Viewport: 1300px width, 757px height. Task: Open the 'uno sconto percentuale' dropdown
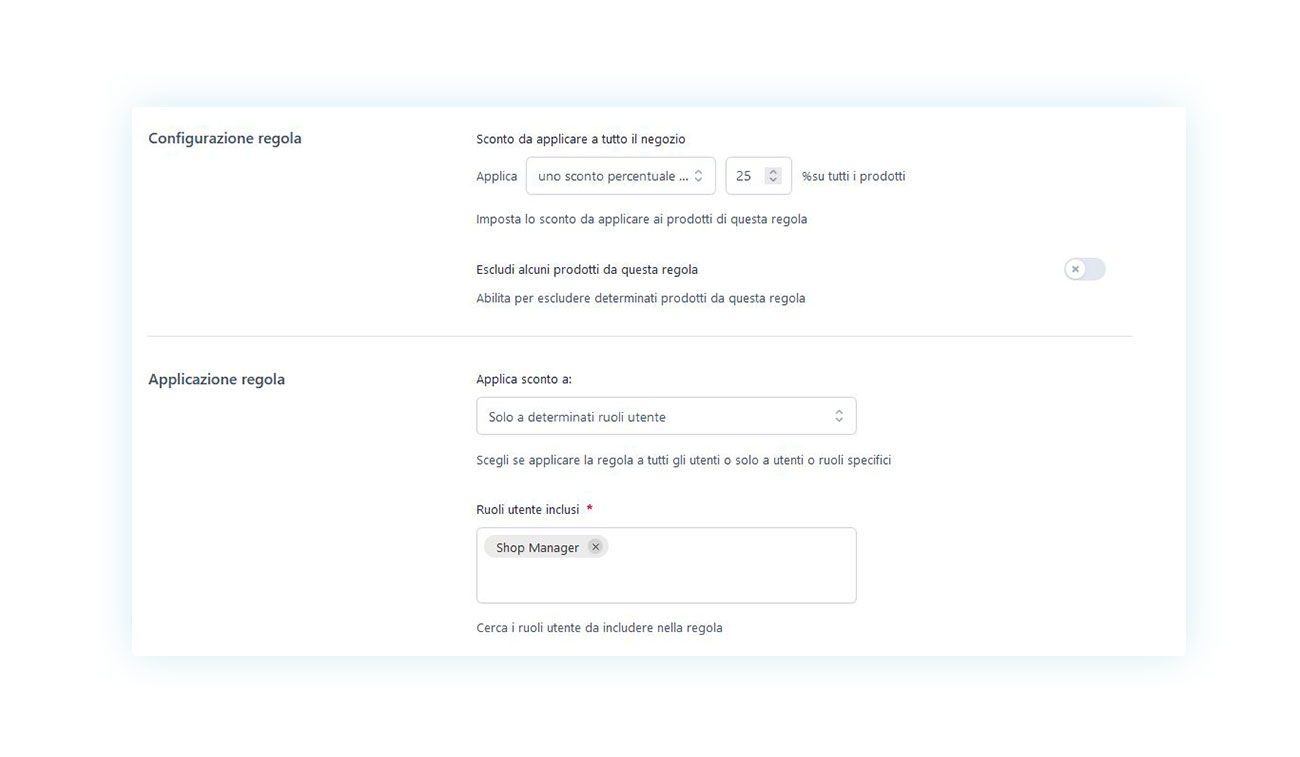[x=621, y=176]
